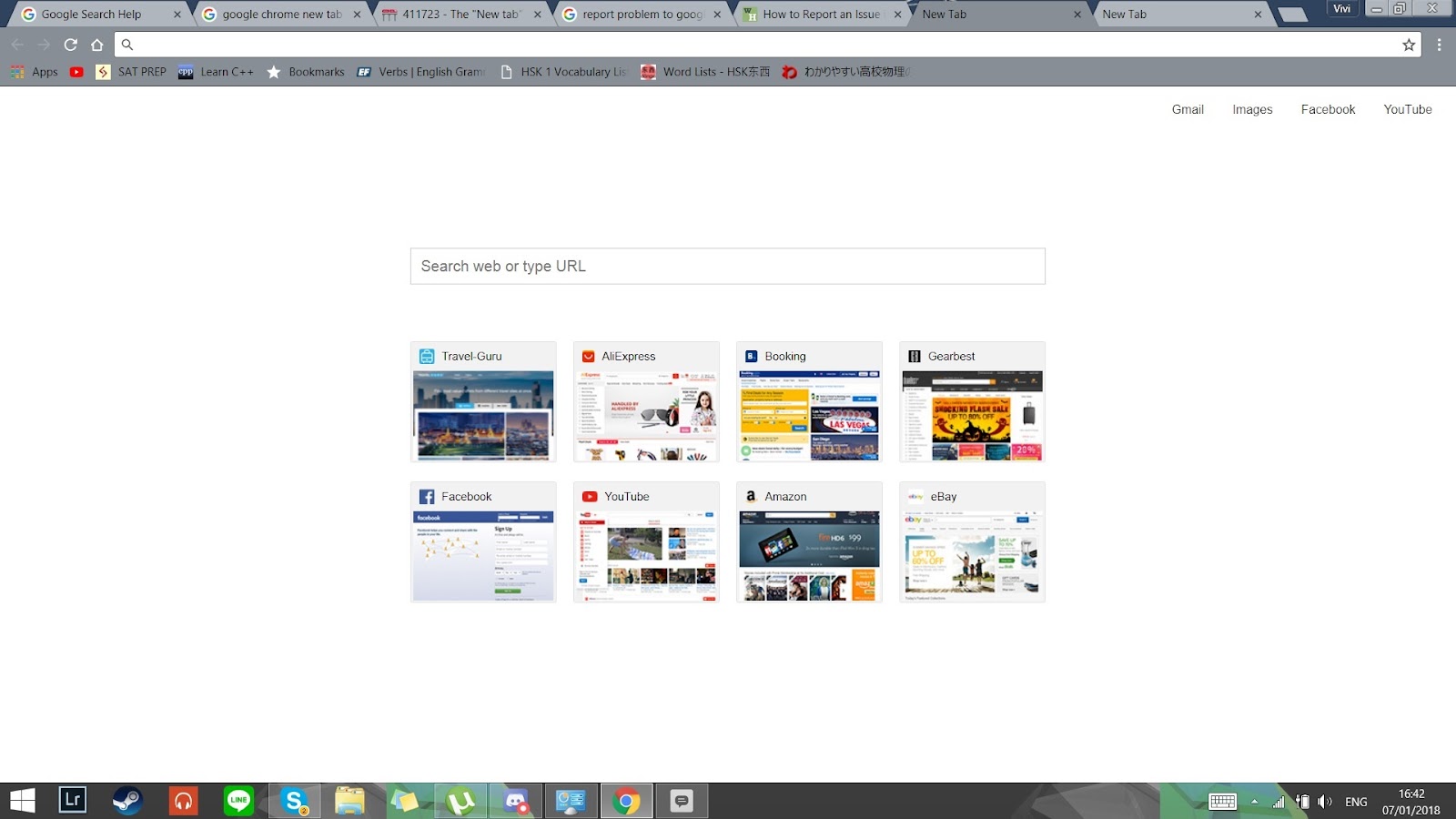Screen dimensions: 1456x819
Task: Open Sticky Notes from the taskbar
Action: point(406,801)
